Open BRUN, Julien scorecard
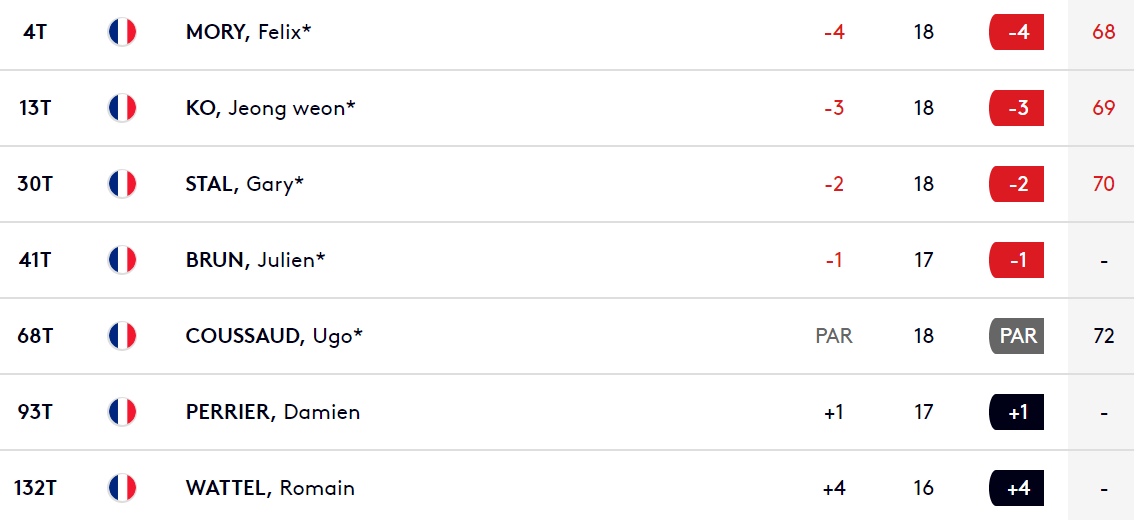This screenshot has width=1134, height=520. coord(255,260)
